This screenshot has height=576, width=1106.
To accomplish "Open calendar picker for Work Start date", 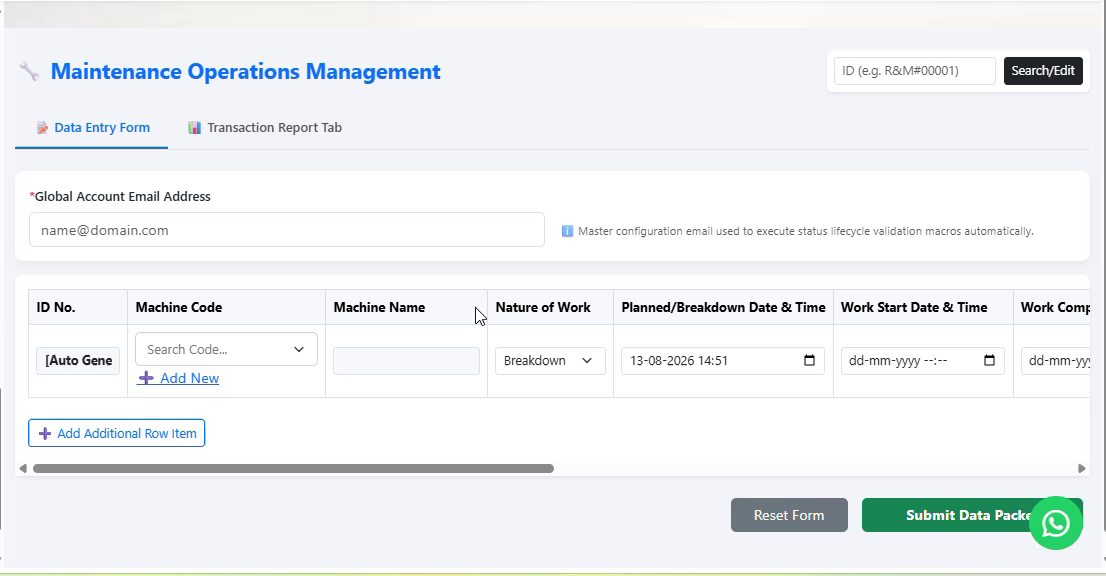I will (x=989, y=360).
